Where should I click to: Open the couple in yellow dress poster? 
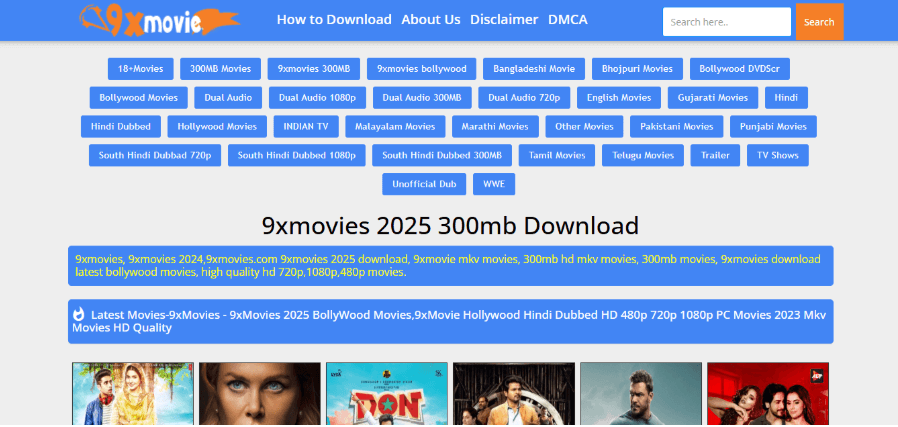click(x=133, y=394)
